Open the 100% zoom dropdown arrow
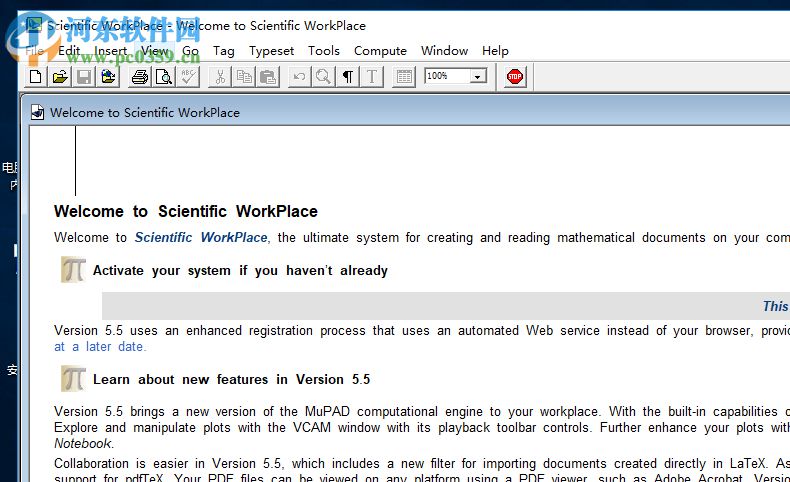 click(478, 76)
